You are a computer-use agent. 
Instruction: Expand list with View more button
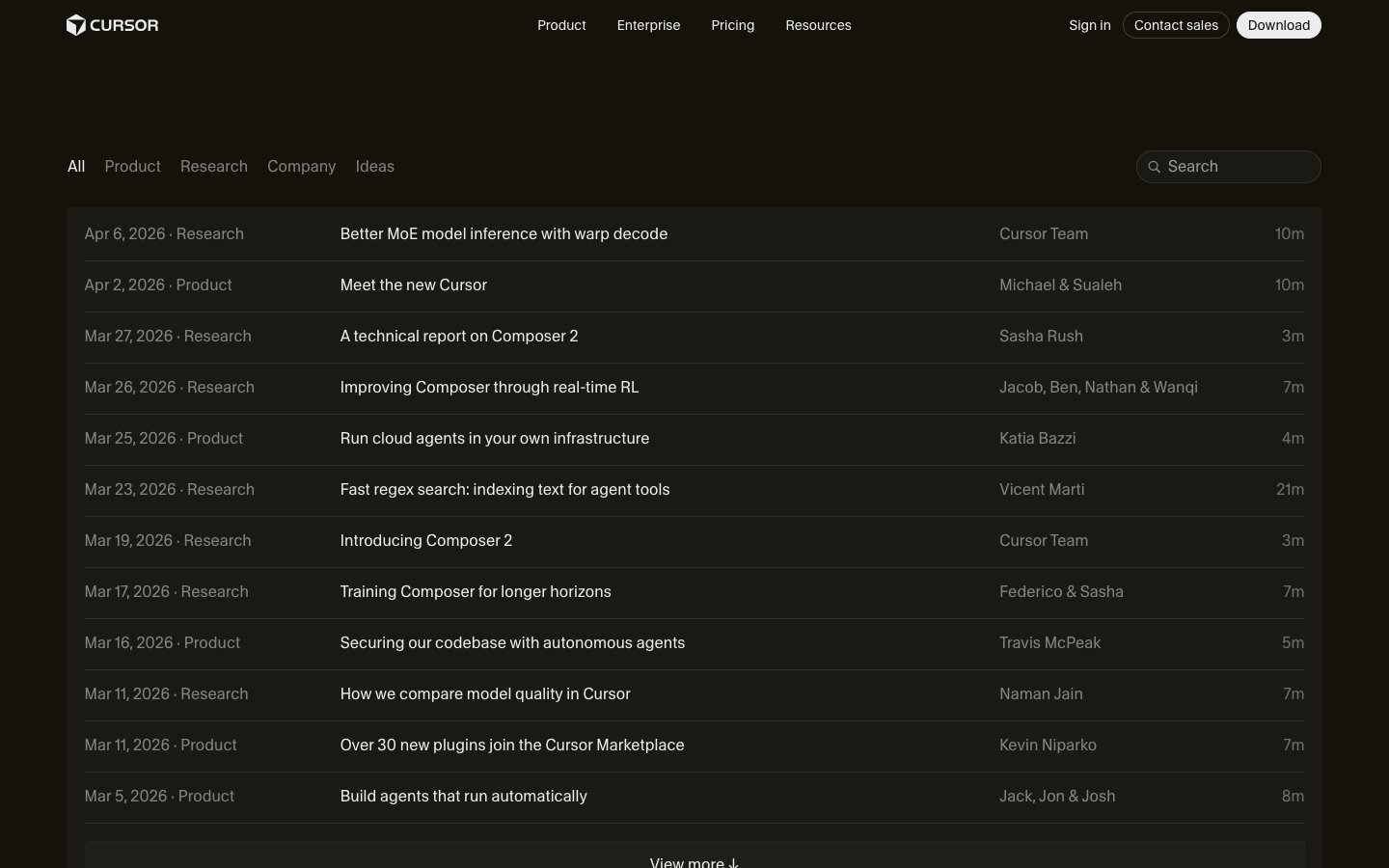click(x=694, y=858)
